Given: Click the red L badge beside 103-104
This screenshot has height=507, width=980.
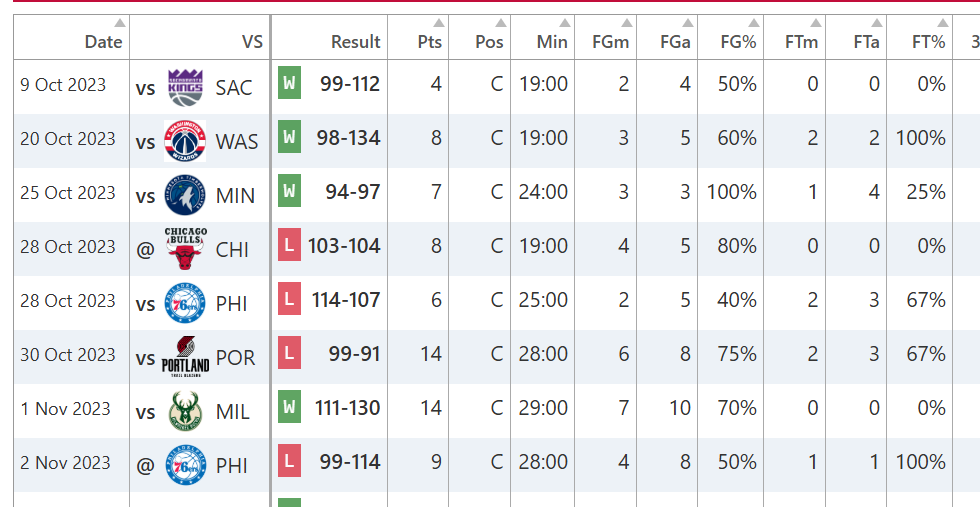Looking at the screenshot, I should pos(289,246).
